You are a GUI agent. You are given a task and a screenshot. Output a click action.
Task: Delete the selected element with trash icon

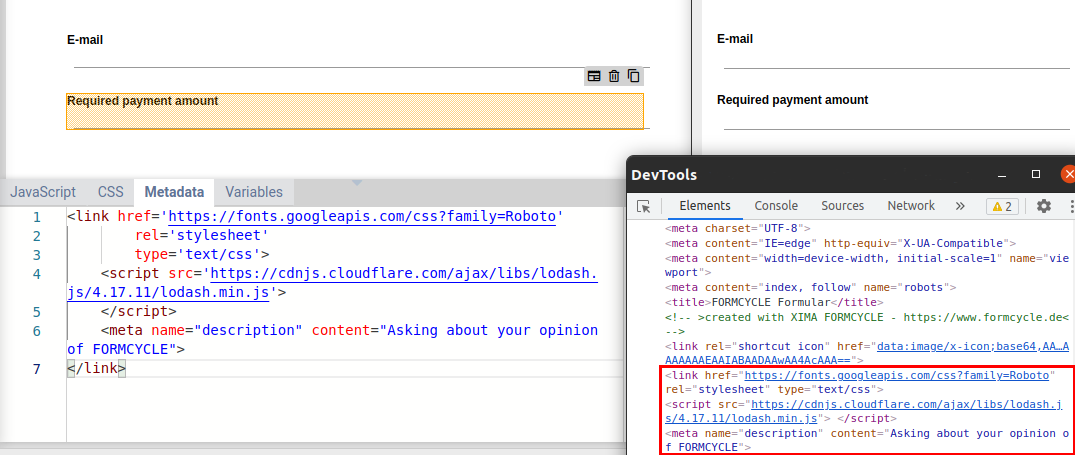(614, 76)
